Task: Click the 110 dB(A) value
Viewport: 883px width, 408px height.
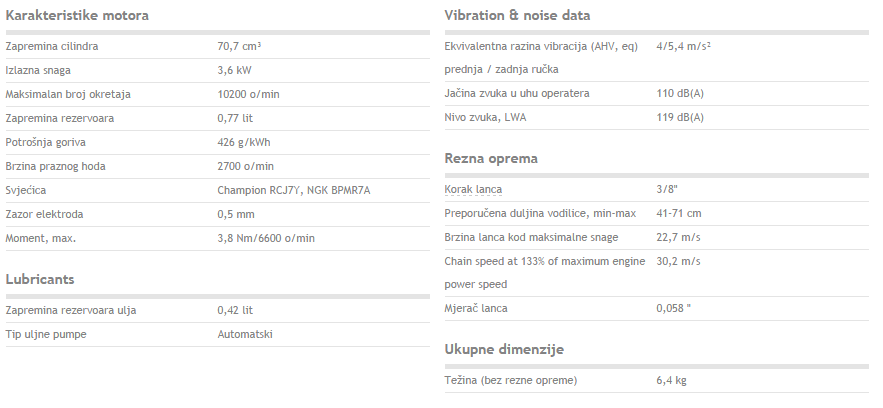Action: pos(680,93)
